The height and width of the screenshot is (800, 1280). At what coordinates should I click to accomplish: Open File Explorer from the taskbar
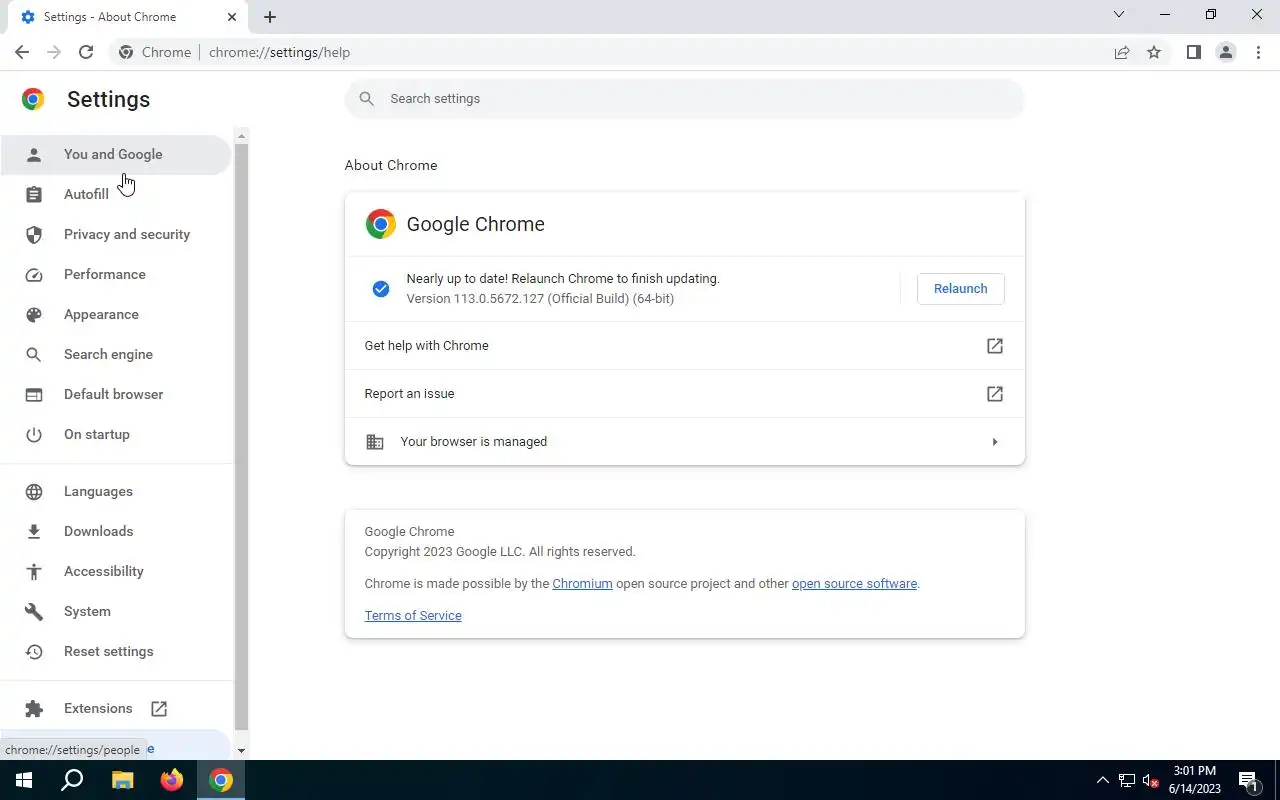click(x=122, y=780)
